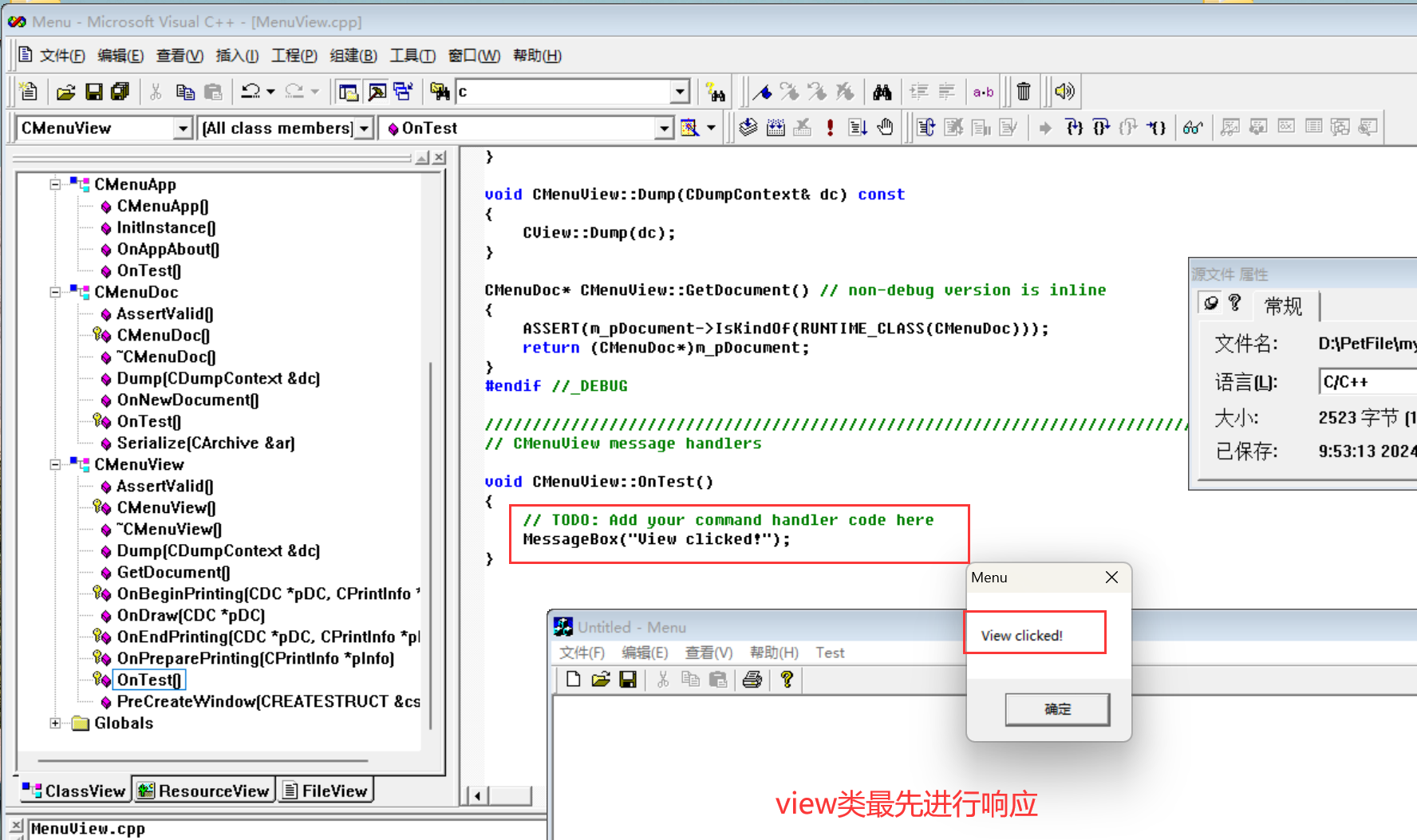Collapse the CMenuApp class node
This screenshot has width=1417, height=840.
point(55,184)
